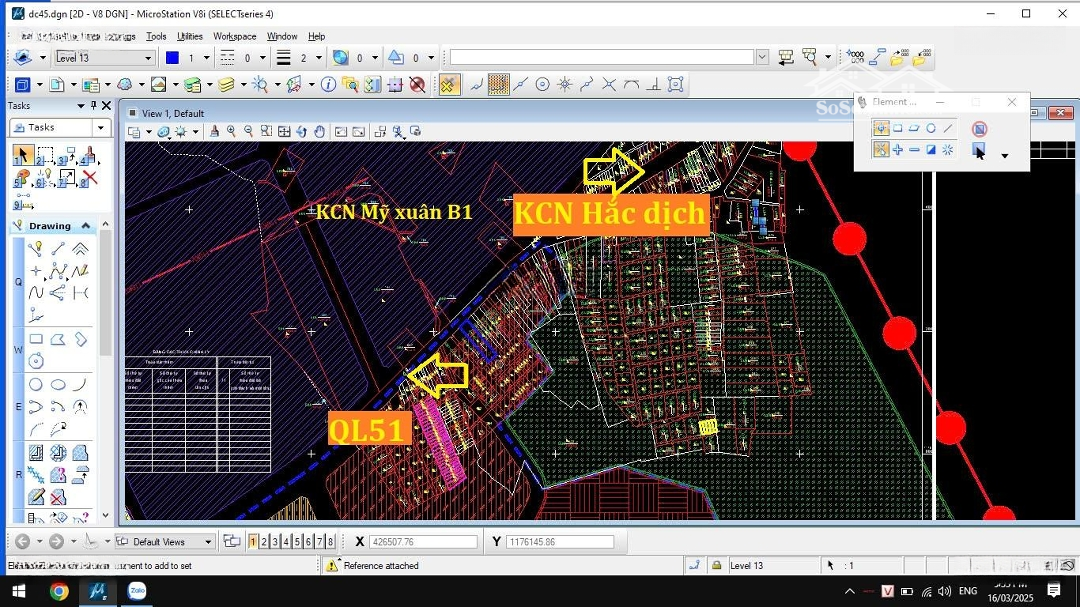Activate the Pan View hand tool
Viewport: 1080px width, 607px height.
319,132
